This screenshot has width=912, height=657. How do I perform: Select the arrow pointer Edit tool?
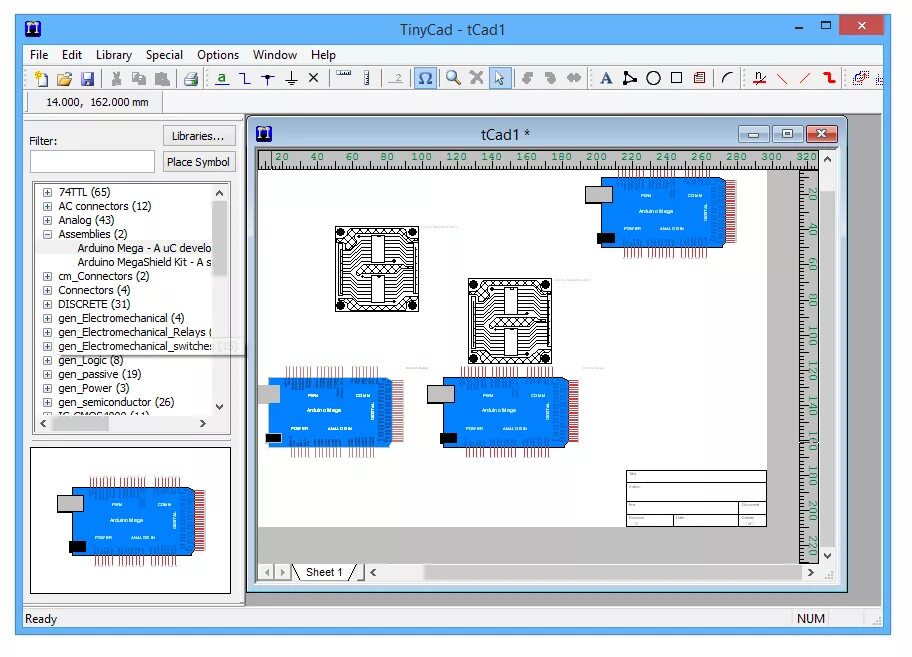click(x=500, y=78)
